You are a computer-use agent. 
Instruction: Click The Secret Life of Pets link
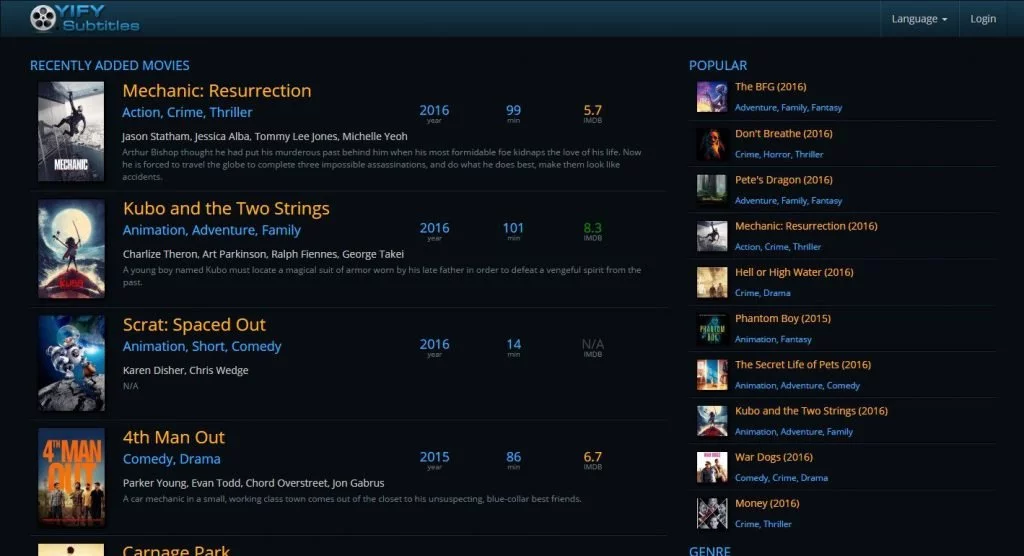click(x=802, y=365)
